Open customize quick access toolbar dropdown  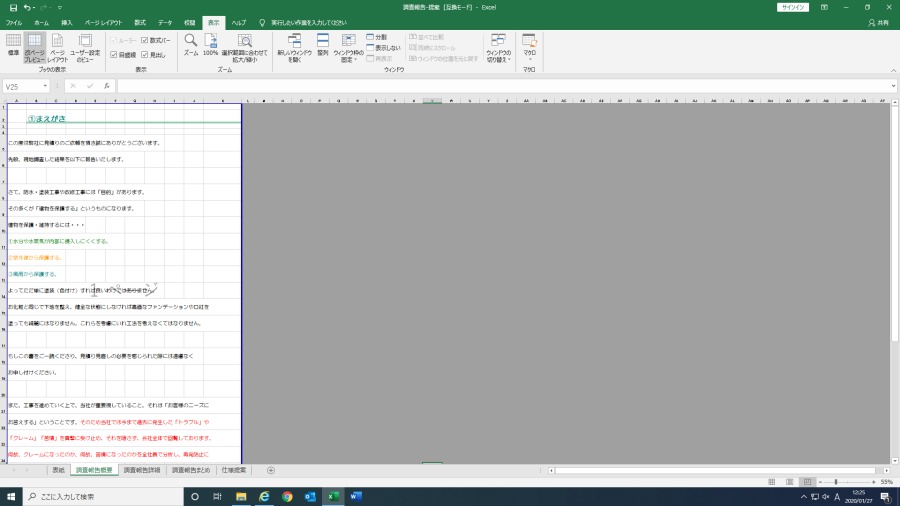60,7
